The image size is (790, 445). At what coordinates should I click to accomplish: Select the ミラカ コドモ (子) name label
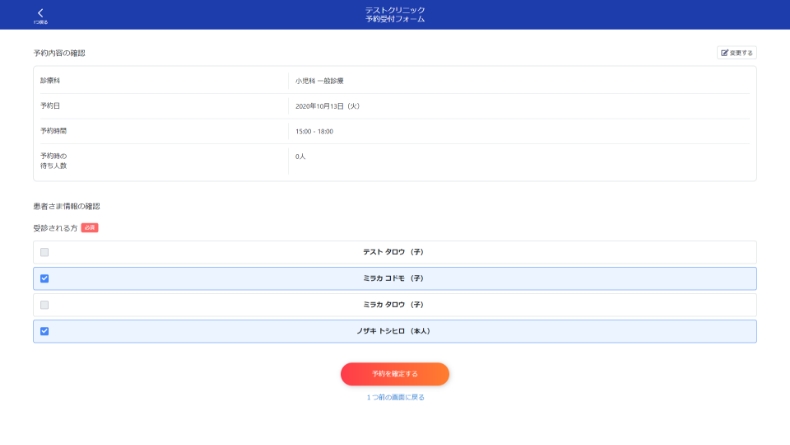tap(394, 279)
